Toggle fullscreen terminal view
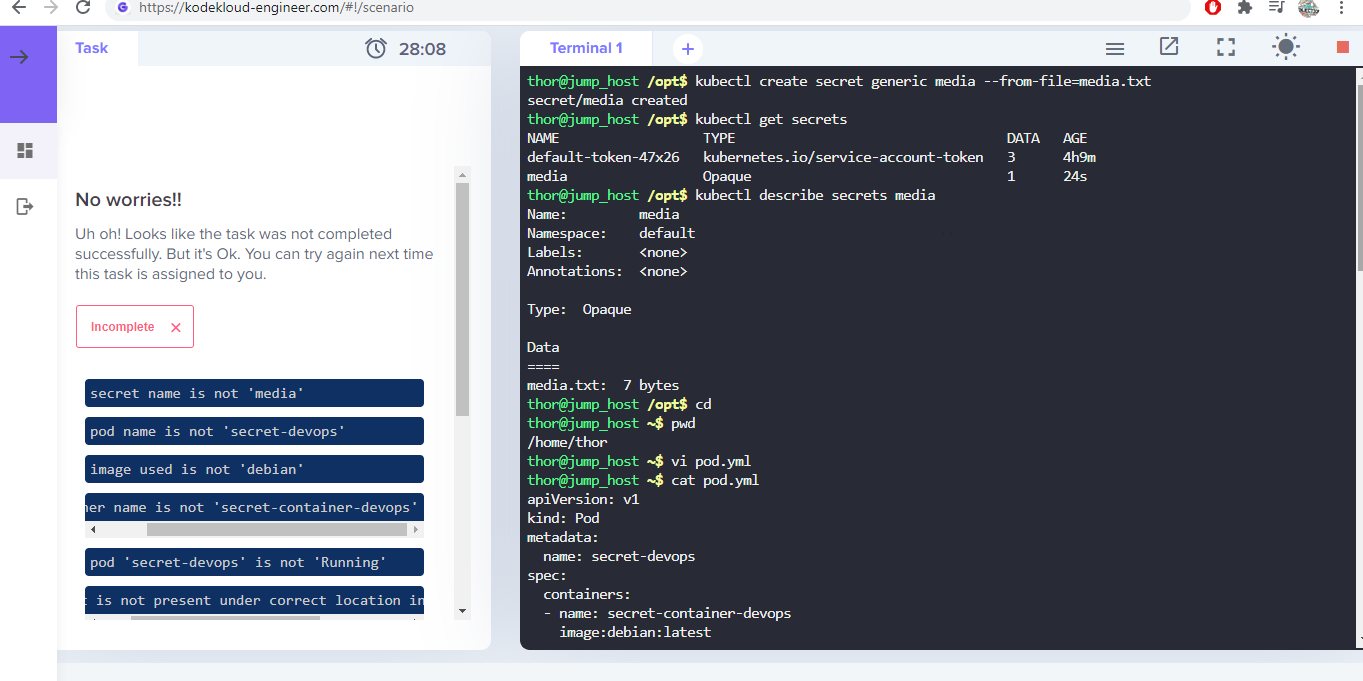This screenshot has width=1363, height=681. (x=1226, y=47)
